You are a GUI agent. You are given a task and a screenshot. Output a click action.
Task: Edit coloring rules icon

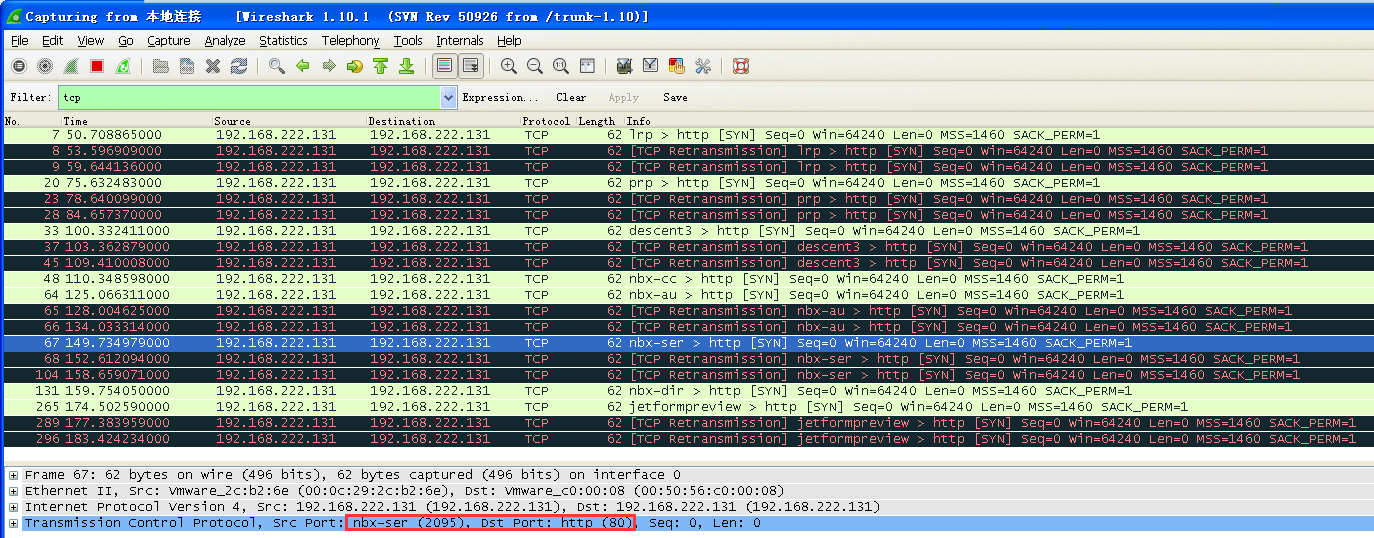coord(677,66)
